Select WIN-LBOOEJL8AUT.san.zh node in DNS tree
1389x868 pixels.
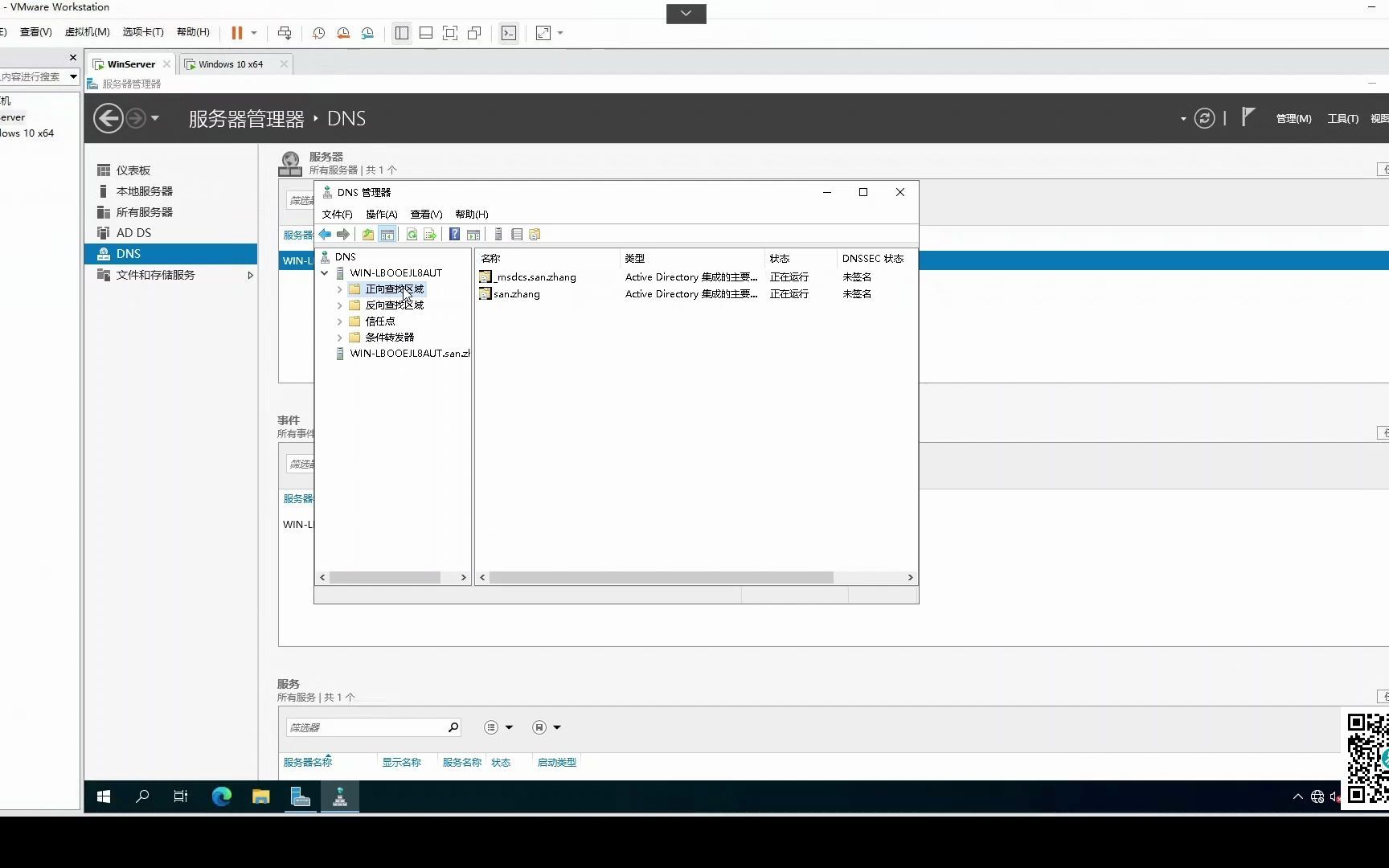tap(410, 353)
